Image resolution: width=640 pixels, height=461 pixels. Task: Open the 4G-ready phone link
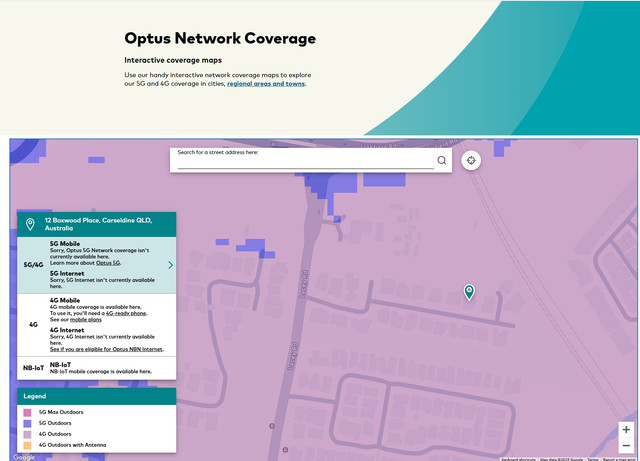pos(126,313)
